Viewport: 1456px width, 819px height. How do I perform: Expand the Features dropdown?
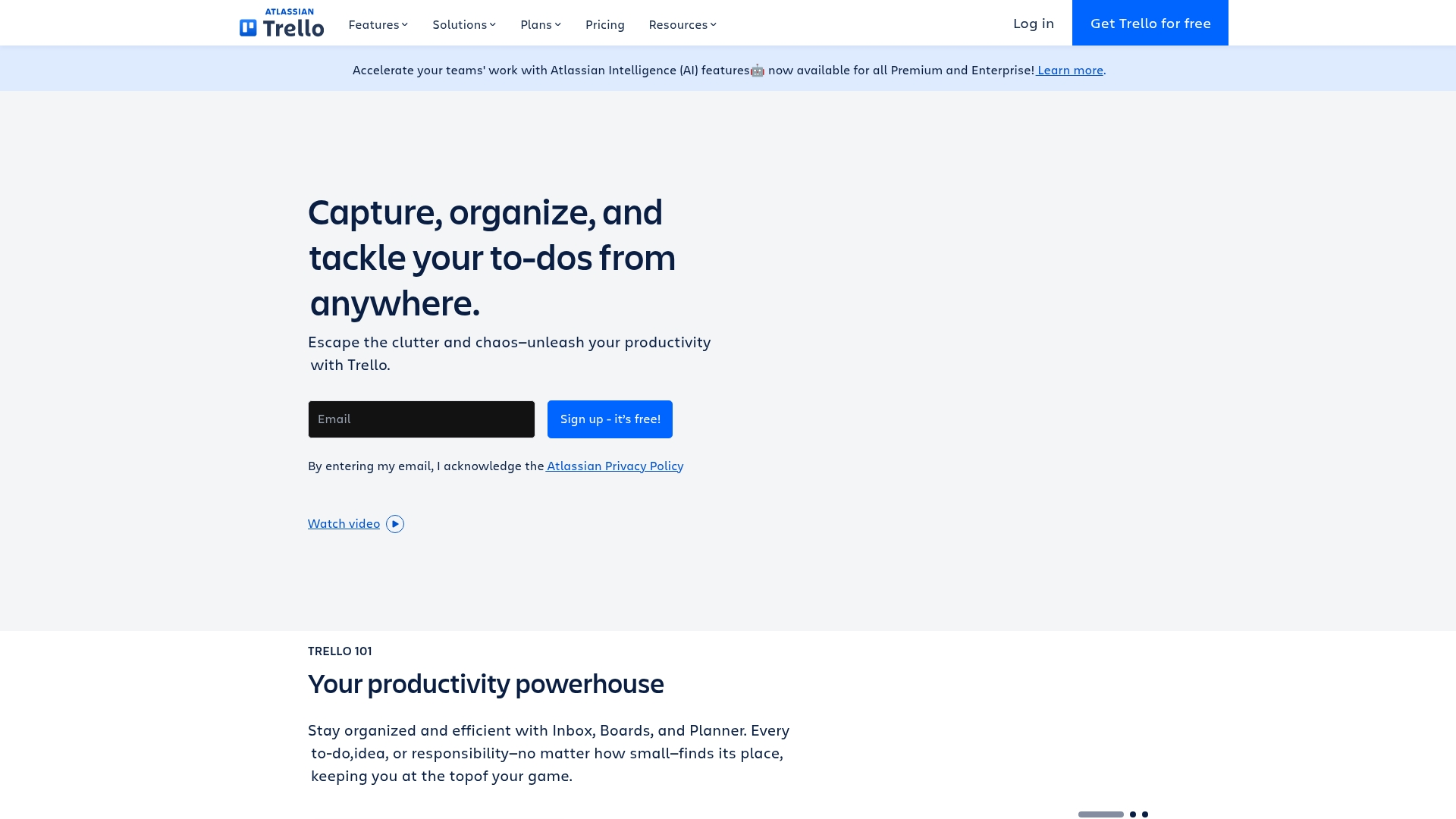(x=378, y=24)
